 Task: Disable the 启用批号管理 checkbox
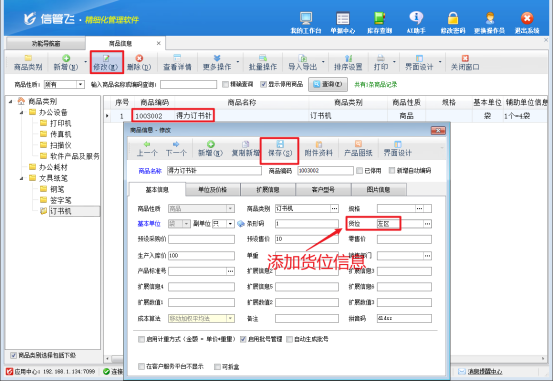tap(243, 339)
